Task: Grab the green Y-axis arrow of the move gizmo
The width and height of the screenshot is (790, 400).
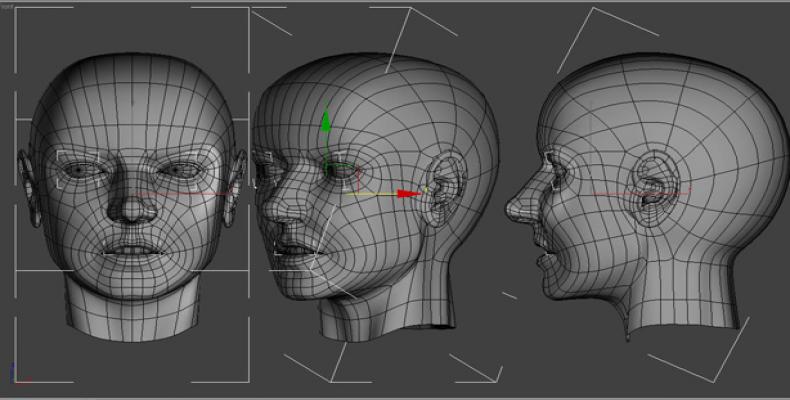Action: 326,122
